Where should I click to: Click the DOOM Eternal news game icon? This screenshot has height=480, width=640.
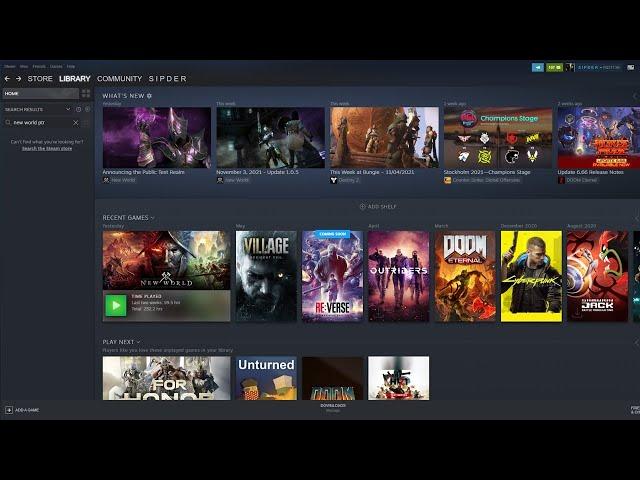pos(561,180)
